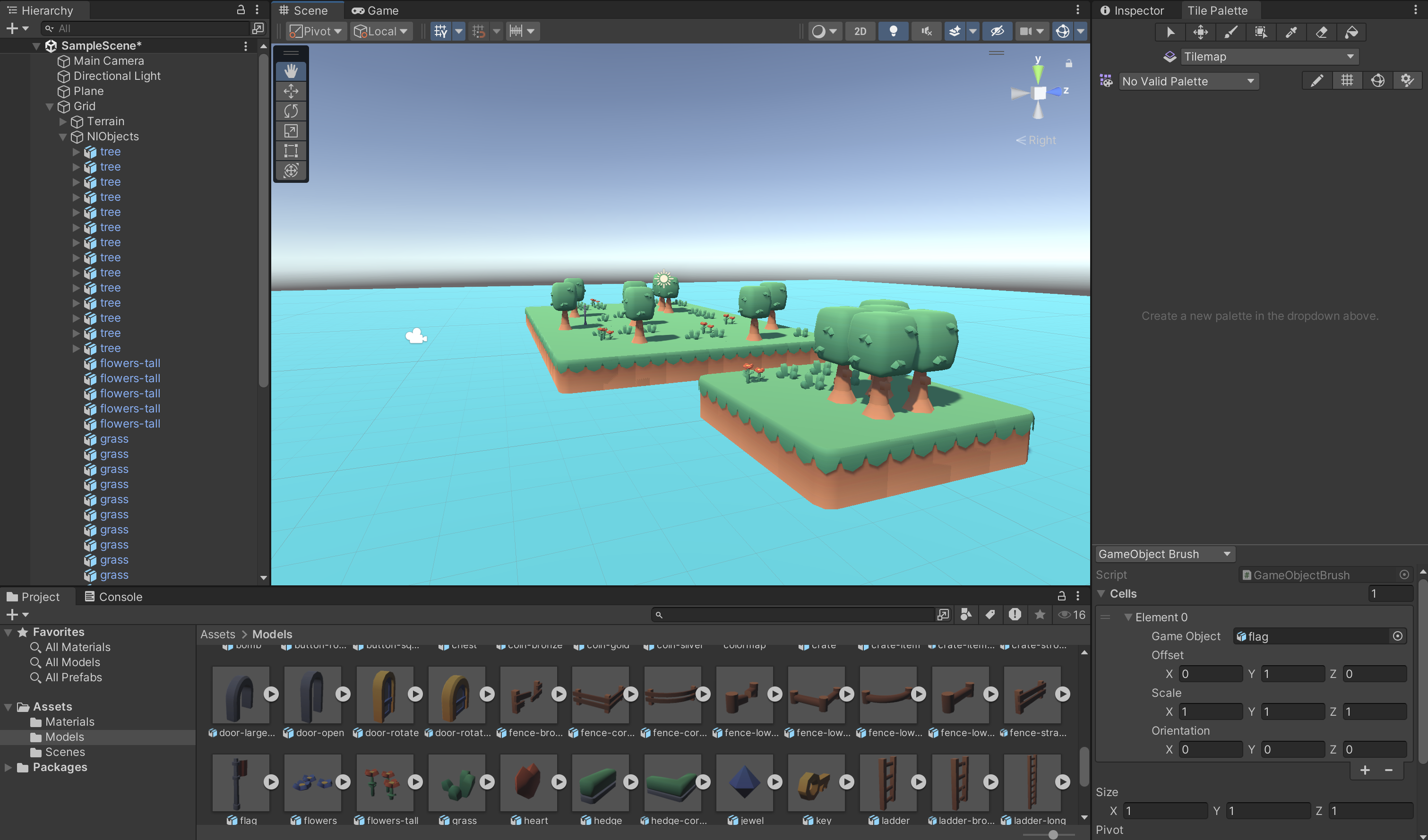Image resolution: width=1428 pixels, height=840 pixels.
Task: Toggle scene lighting on or off
Action: (x=893, y=31)
